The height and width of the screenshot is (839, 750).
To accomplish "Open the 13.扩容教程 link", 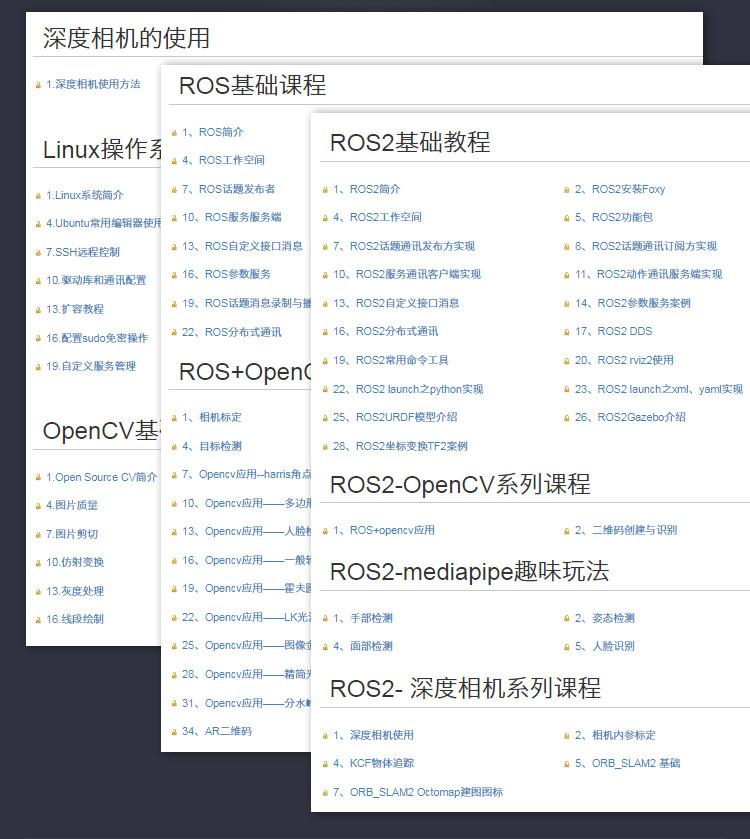I will click(75, 309).
